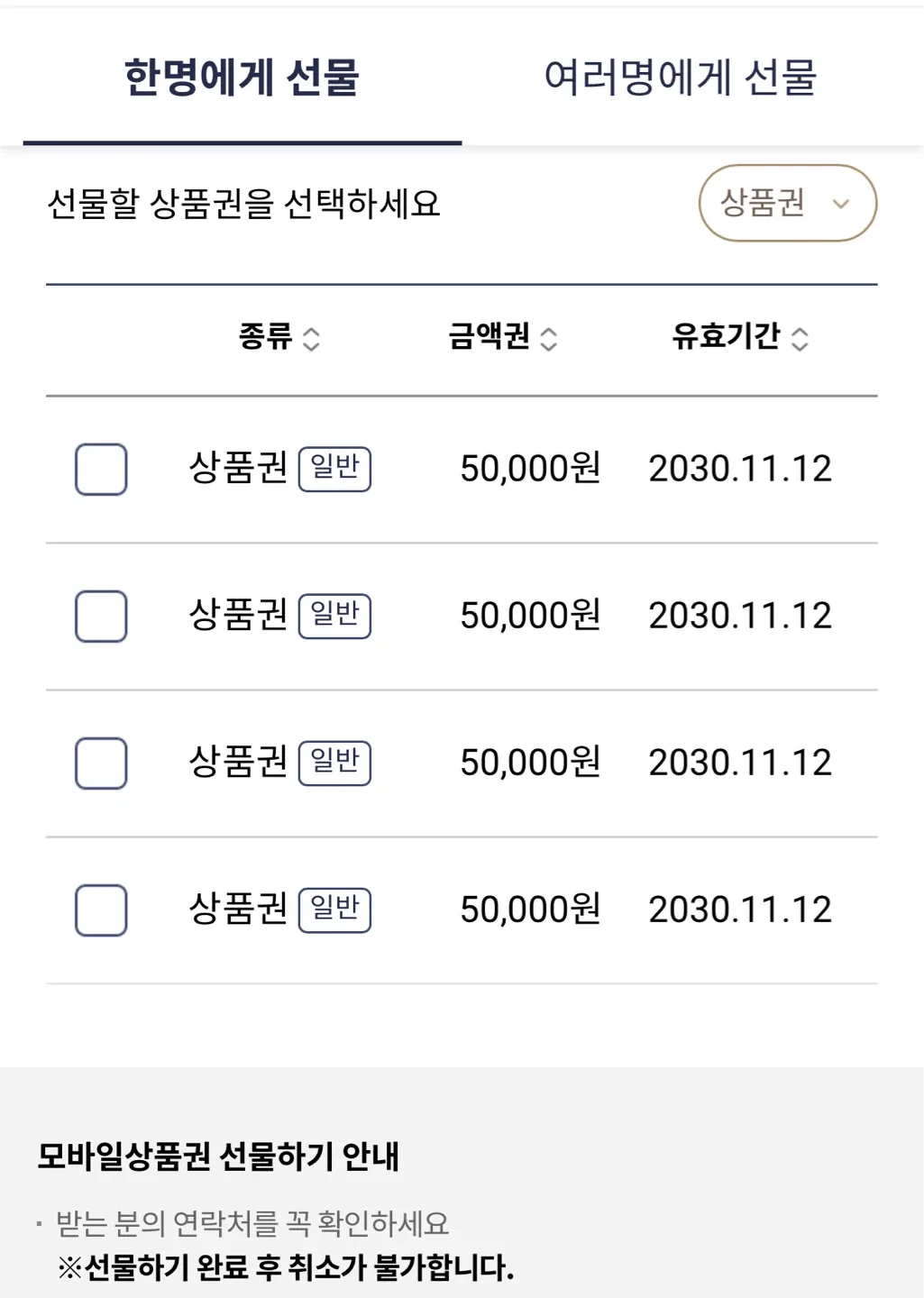Select first row's 2030.11.12 expiry date
The image size is (924, 1298).
click(739, 469)
